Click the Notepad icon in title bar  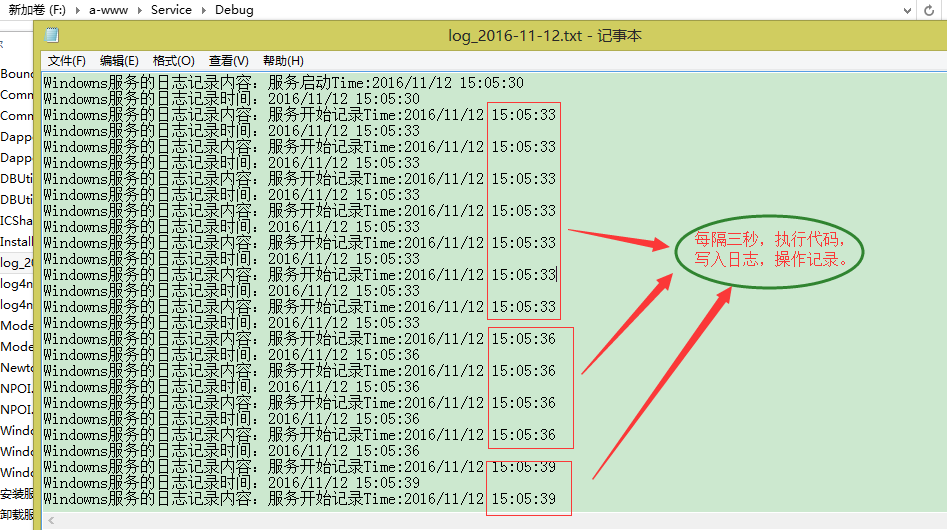click(x=52, y=36)
